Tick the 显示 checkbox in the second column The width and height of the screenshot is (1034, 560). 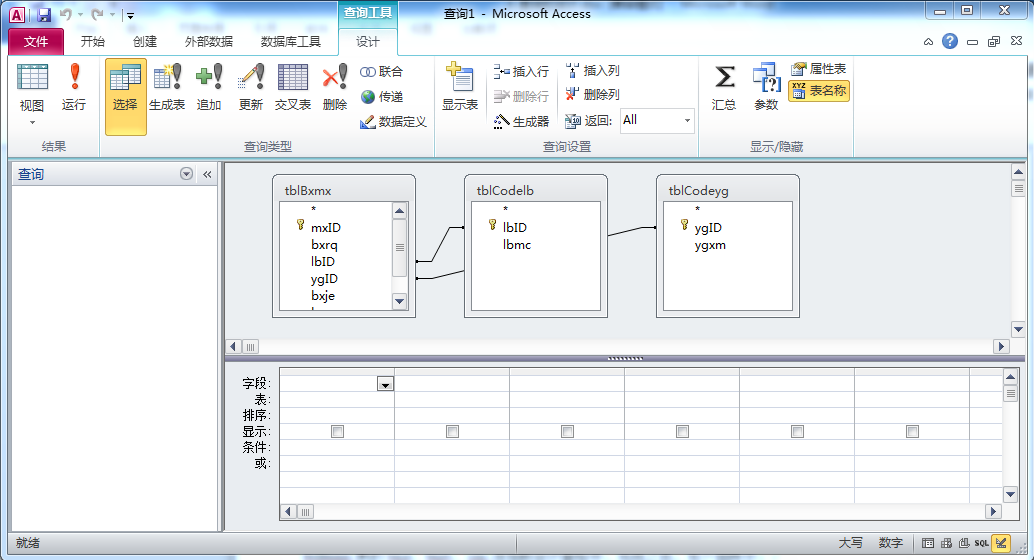coord(452,431)
